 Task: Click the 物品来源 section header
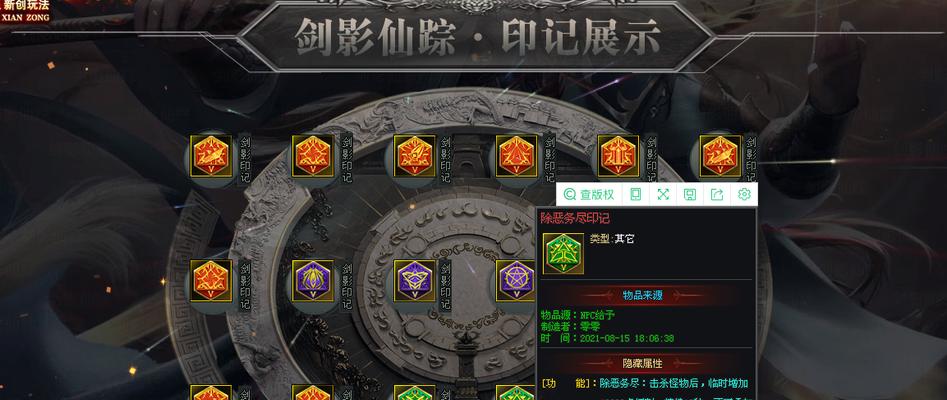[643, 295]
